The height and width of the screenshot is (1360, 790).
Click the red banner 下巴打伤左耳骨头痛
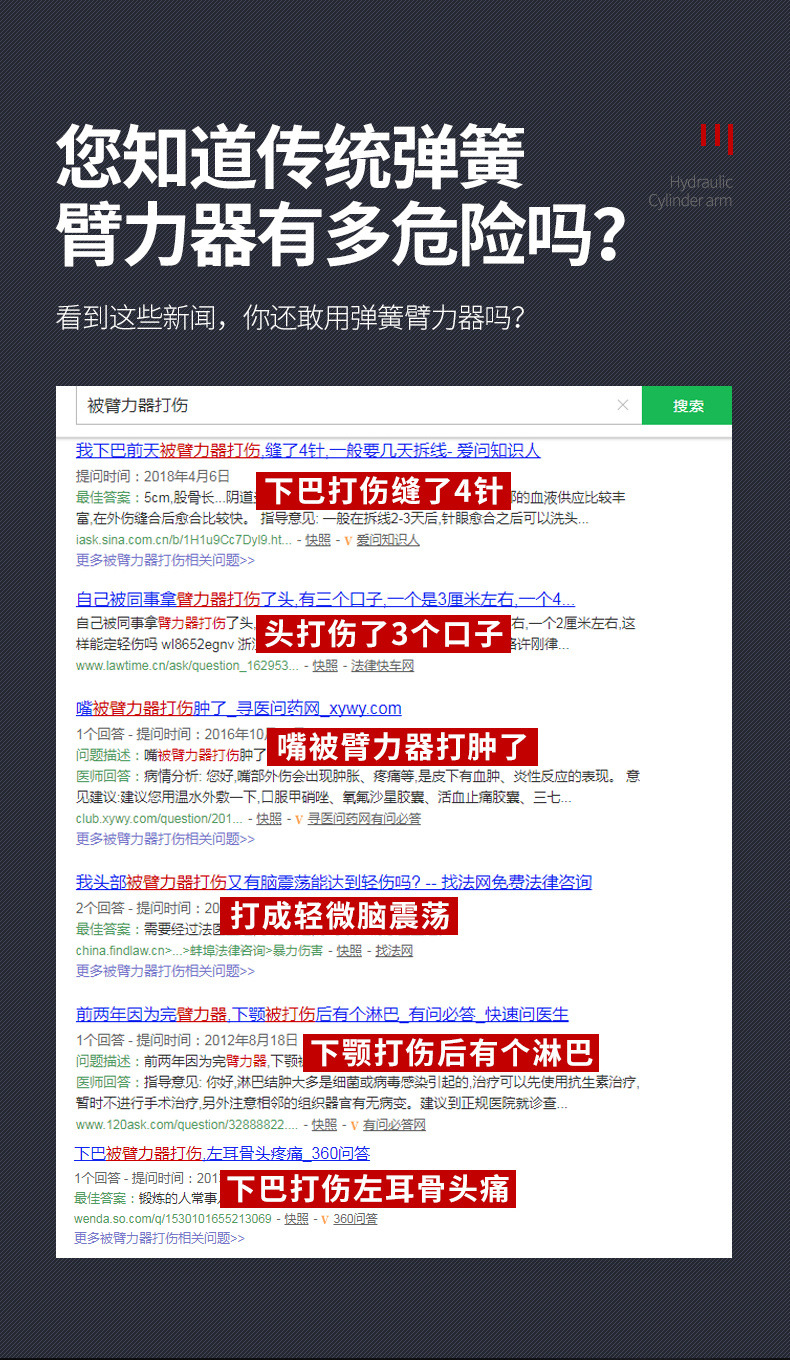(x=368, y=1188)
